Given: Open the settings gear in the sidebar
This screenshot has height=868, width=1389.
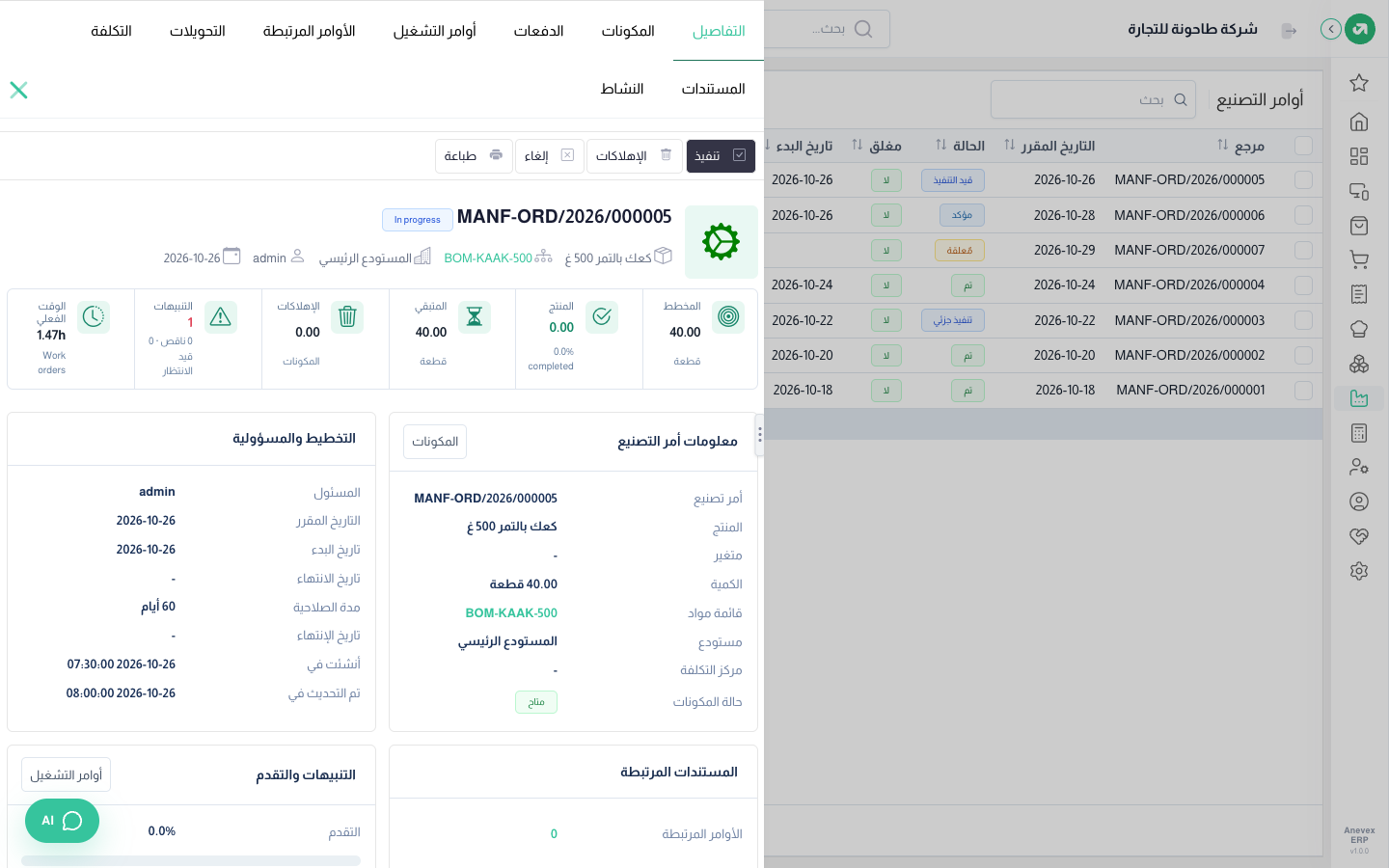Looking at the screenshot, I should click(1359, 571).
